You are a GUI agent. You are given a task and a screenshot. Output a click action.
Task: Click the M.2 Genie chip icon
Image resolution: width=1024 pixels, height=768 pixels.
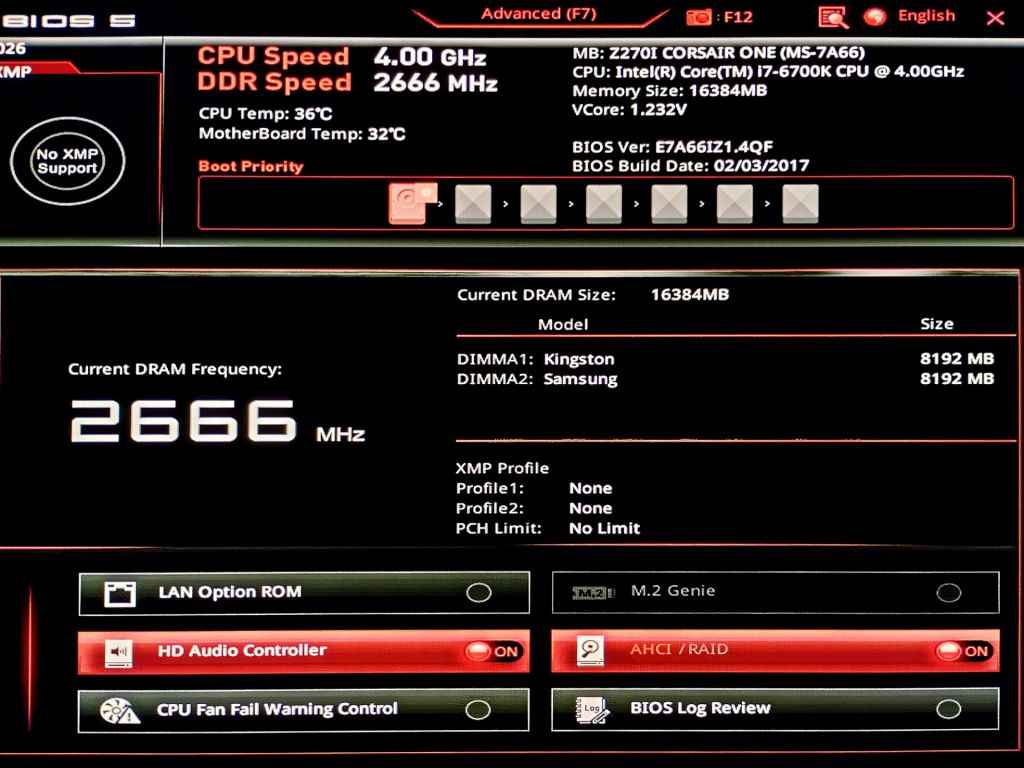coord(593,592)
